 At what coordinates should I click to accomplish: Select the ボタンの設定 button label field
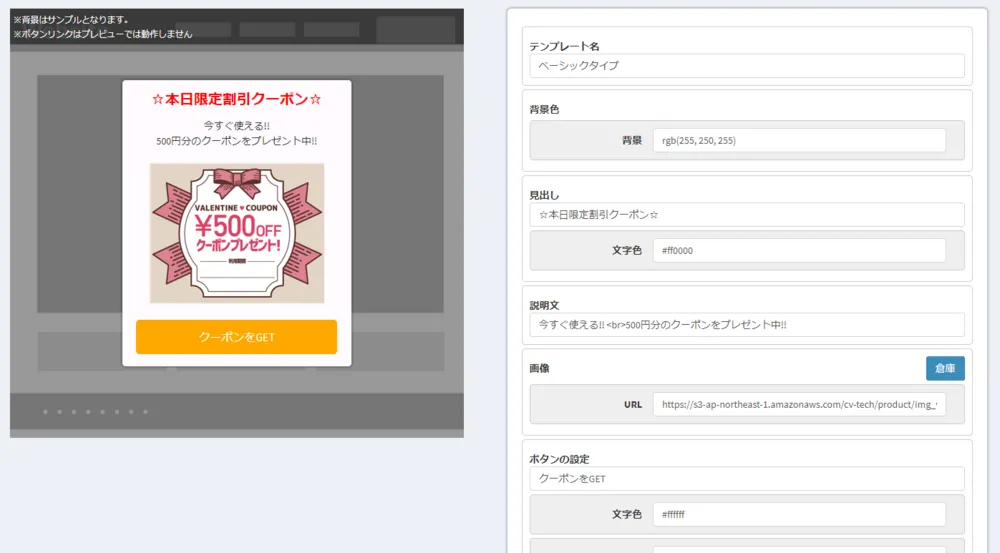click(746, 479)
